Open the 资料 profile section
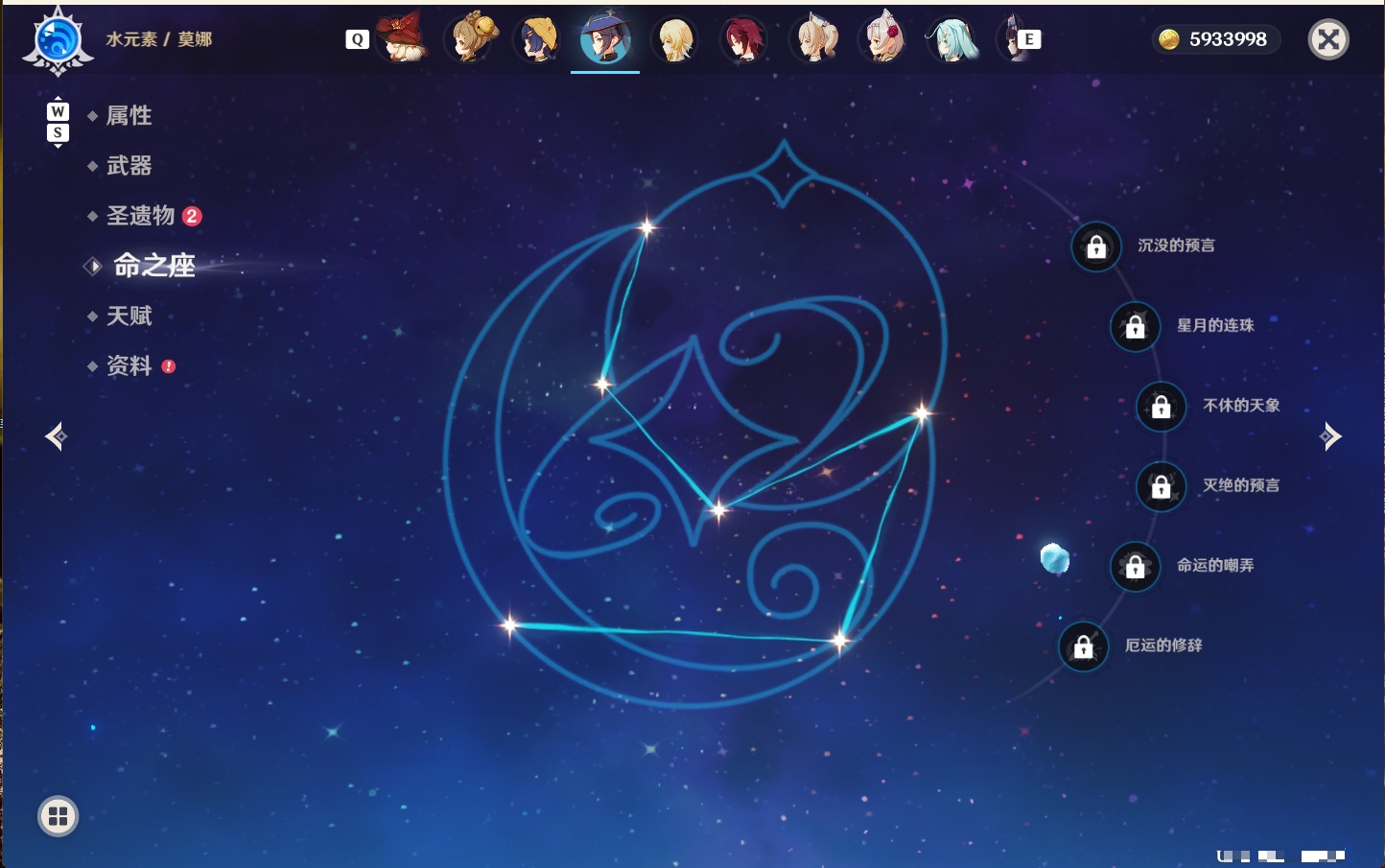The width and height of the screenshot is (1385, 868). pos(129,365)
